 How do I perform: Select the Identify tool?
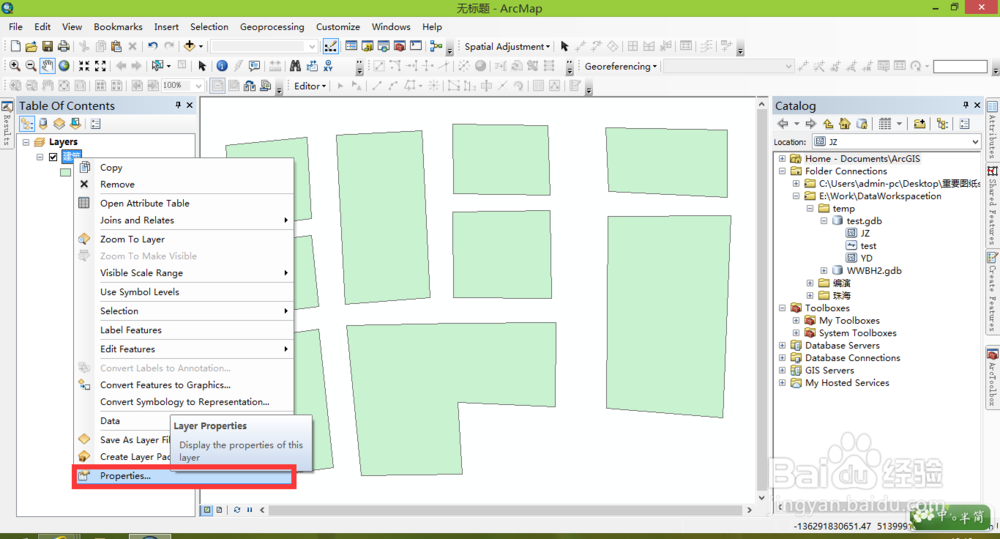pos(222,66)
